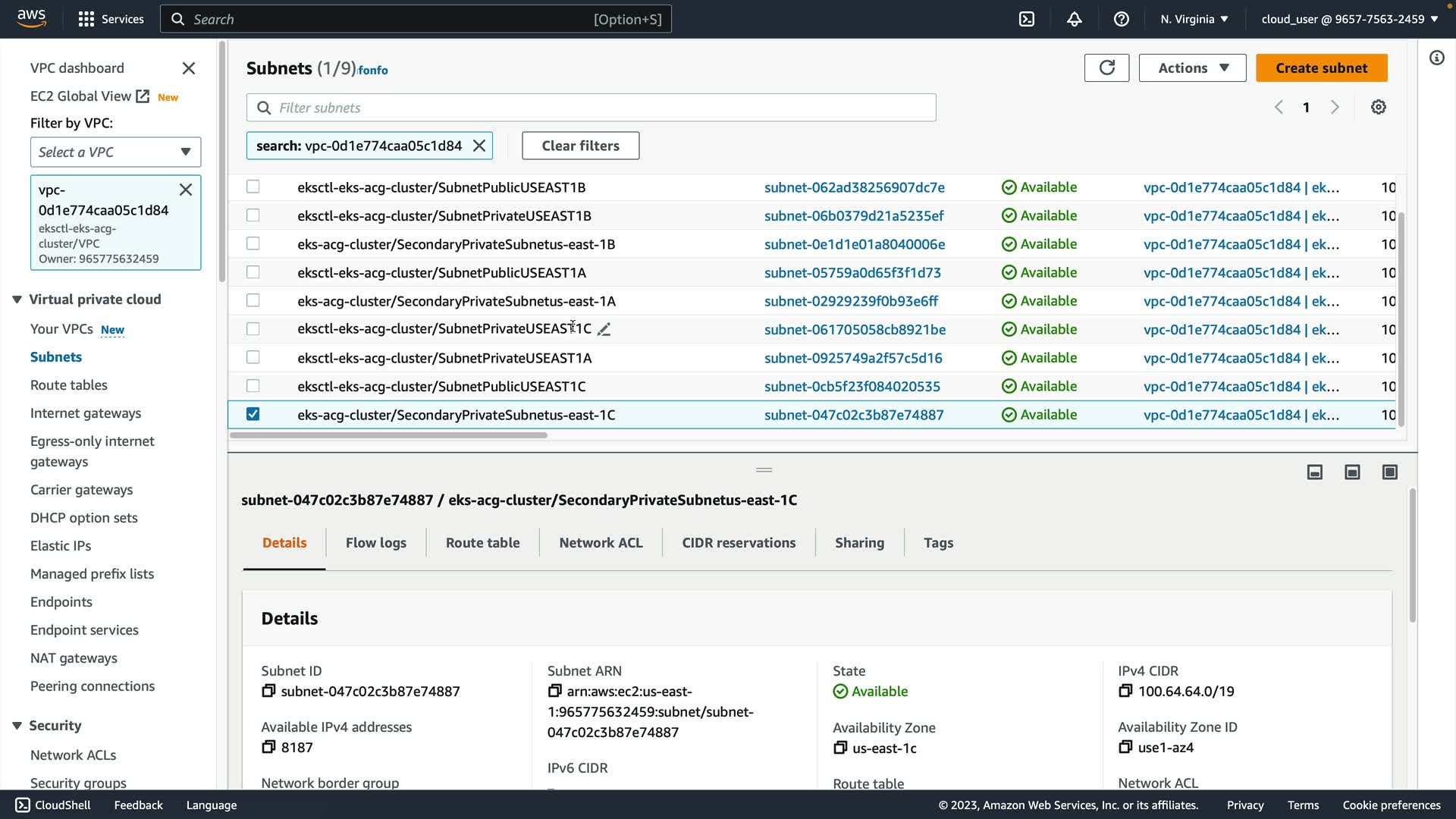Click the Create subnet button

coord(1321,67)
